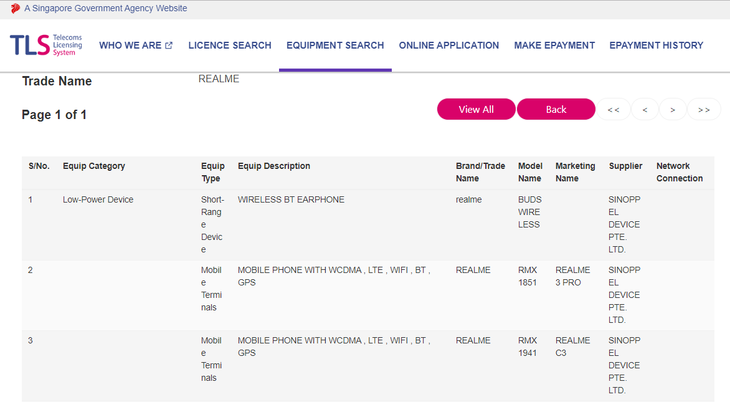Open the LICENCE SEARCH menu
The image size is (730, 402).
[230, 45]
